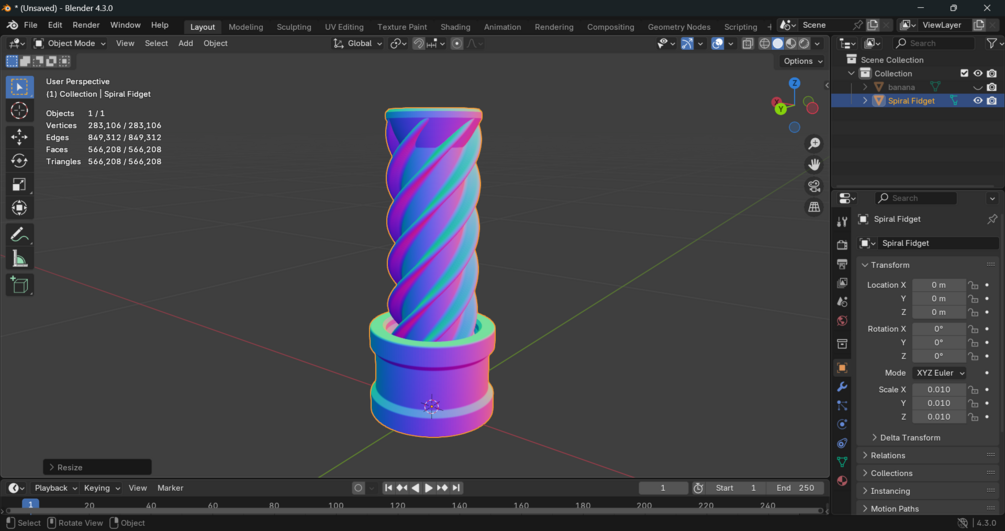Play the animation forward
Image resolution: width=1005 pixels, height=531 pixels.
(429, 488)
